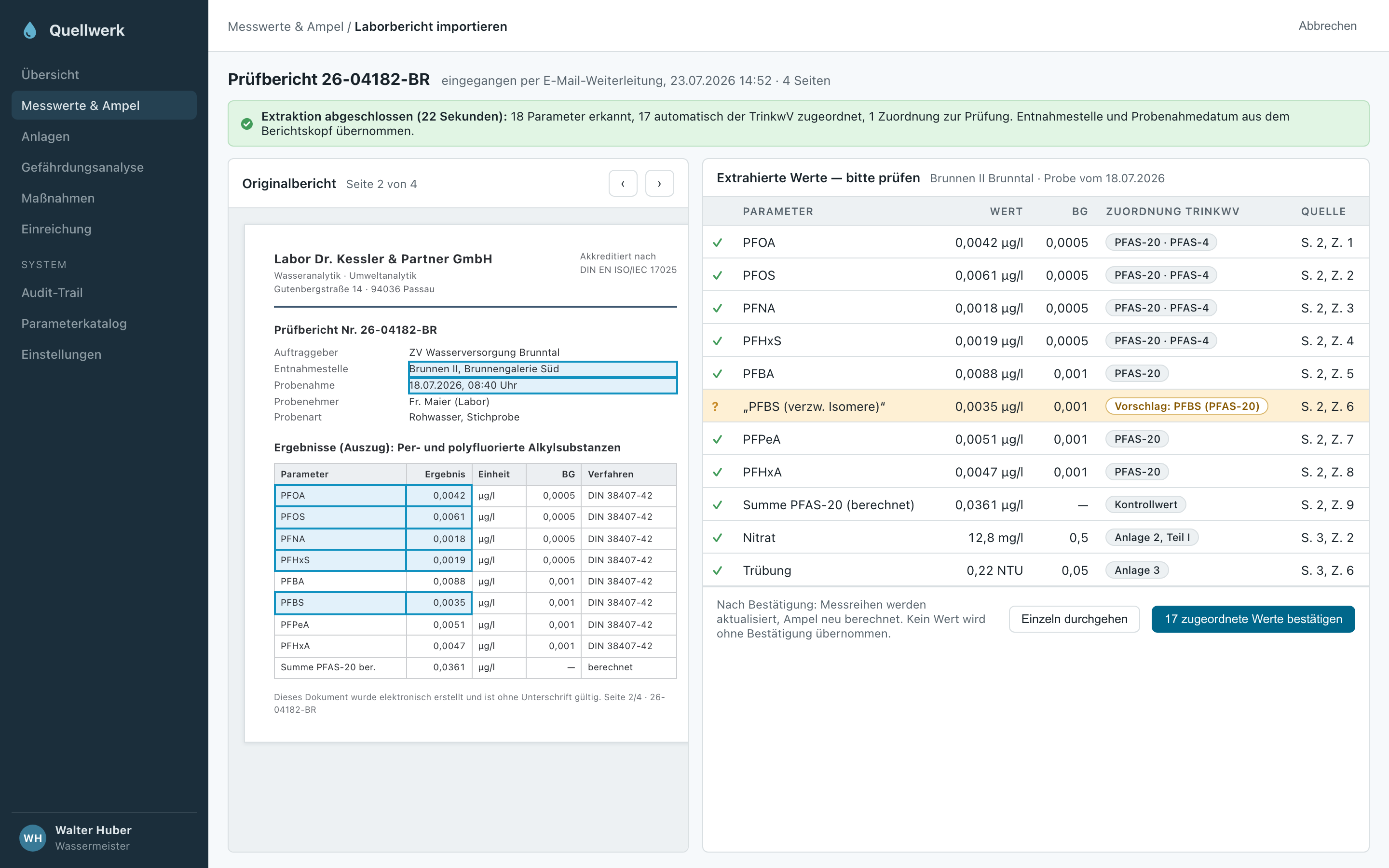Screen dimensions: 1389x868
Task: Click the checkmark beside Trübung
Action: pyautogui.click(x=718, y=570)
